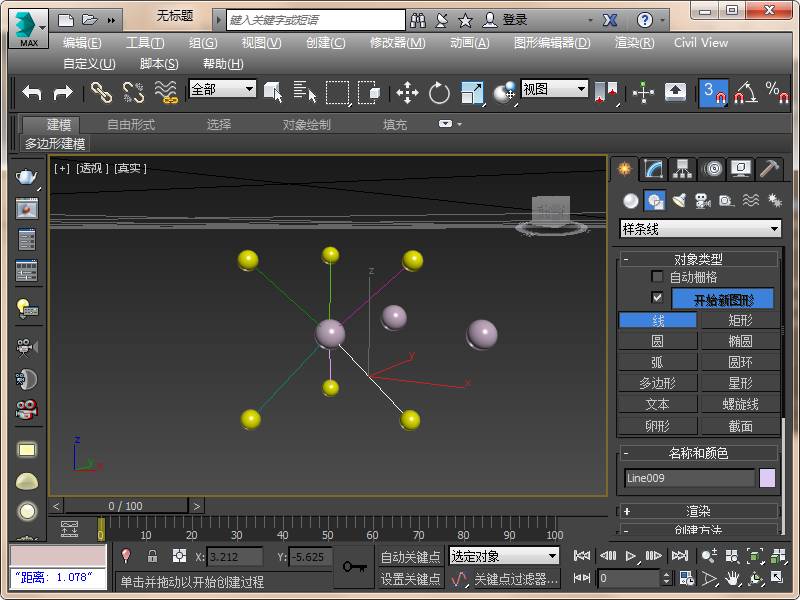Click the 自动关键点 button
The image size is (800, 600).
click(x=410, y=557)
